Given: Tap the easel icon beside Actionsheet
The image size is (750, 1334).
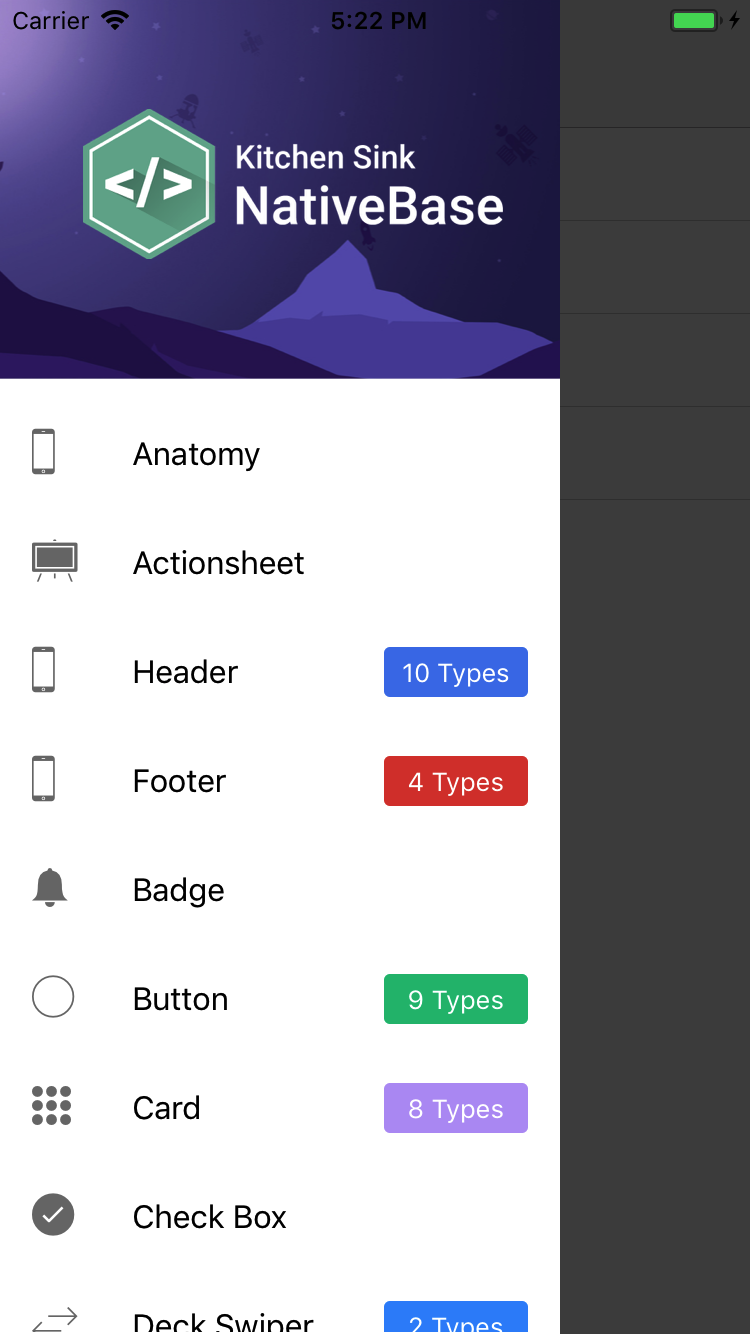Looking at the screenshot, I should 54,561.
